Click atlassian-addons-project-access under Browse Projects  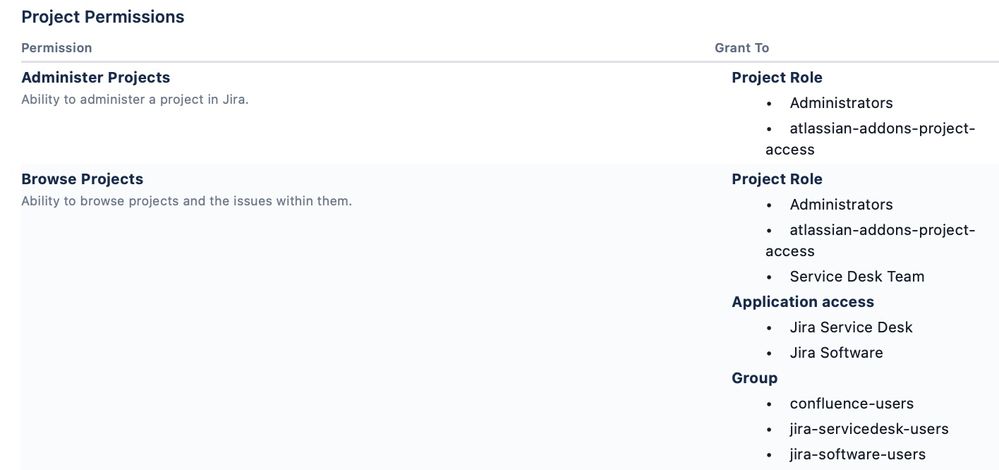870,241
